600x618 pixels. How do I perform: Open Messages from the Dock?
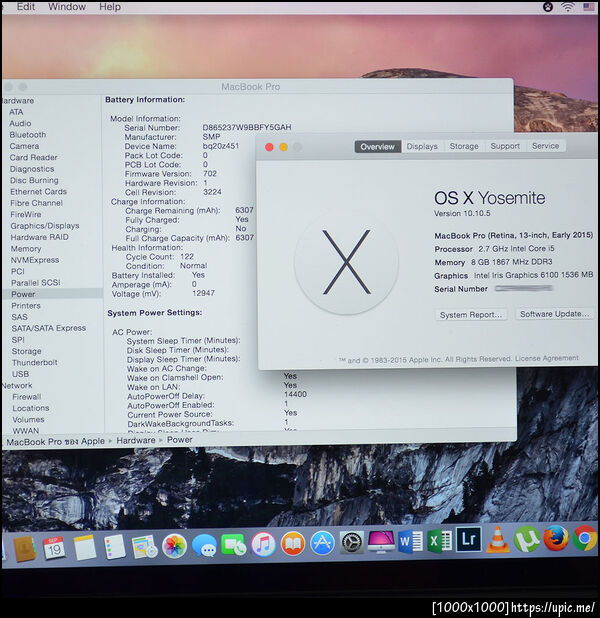204,546
